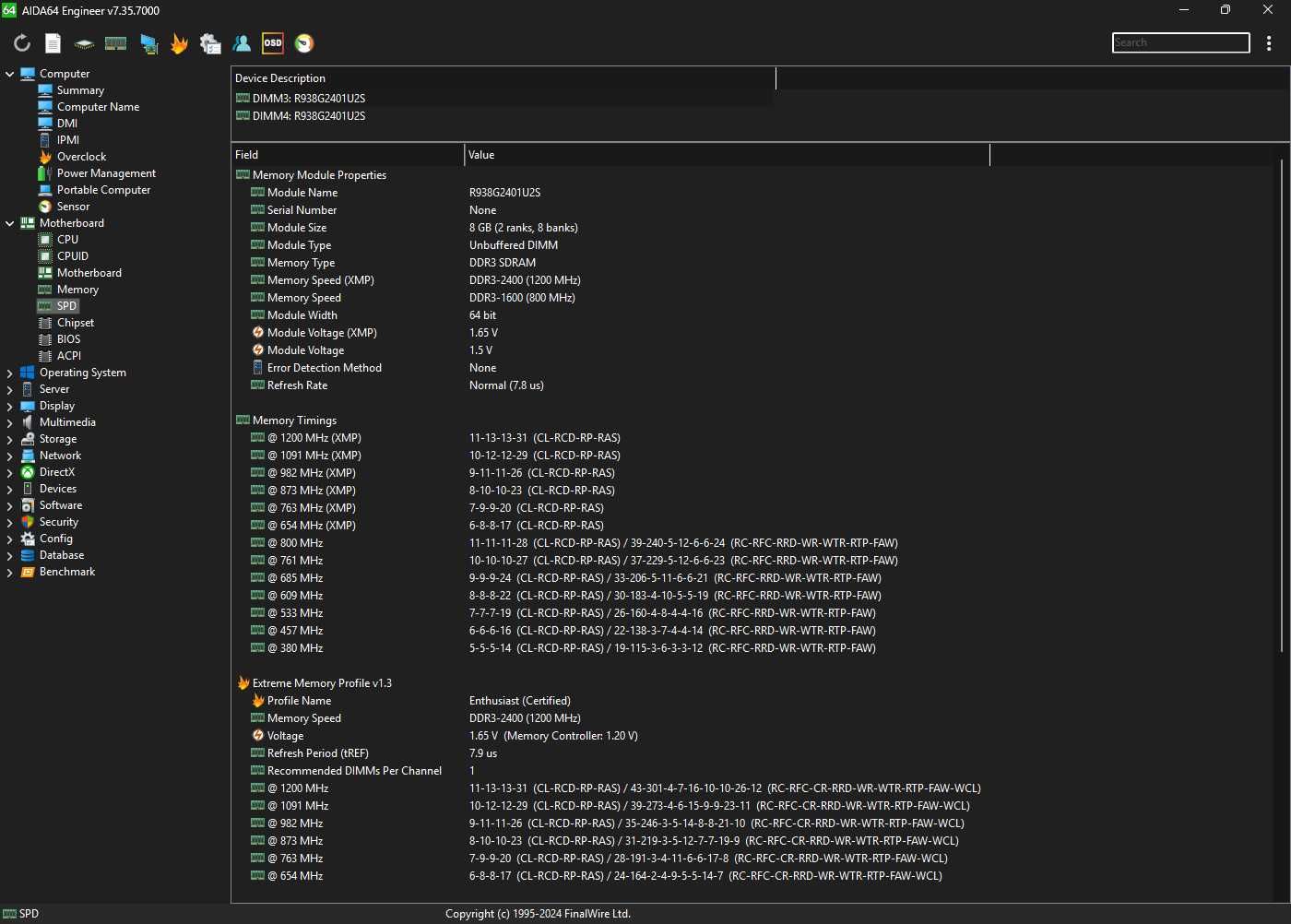
Task: Open the OSD panel toolbar icon
Action: (x=273, y=43)
